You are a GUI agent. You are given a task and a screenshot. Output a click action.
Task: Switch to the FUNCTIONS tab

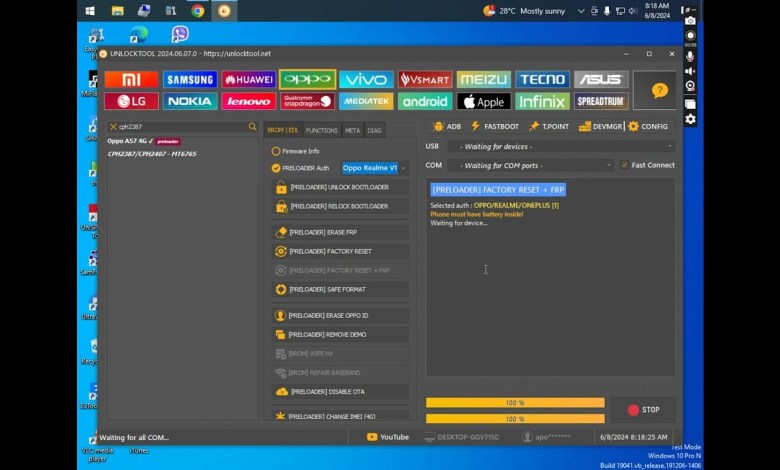coord(321,130)
